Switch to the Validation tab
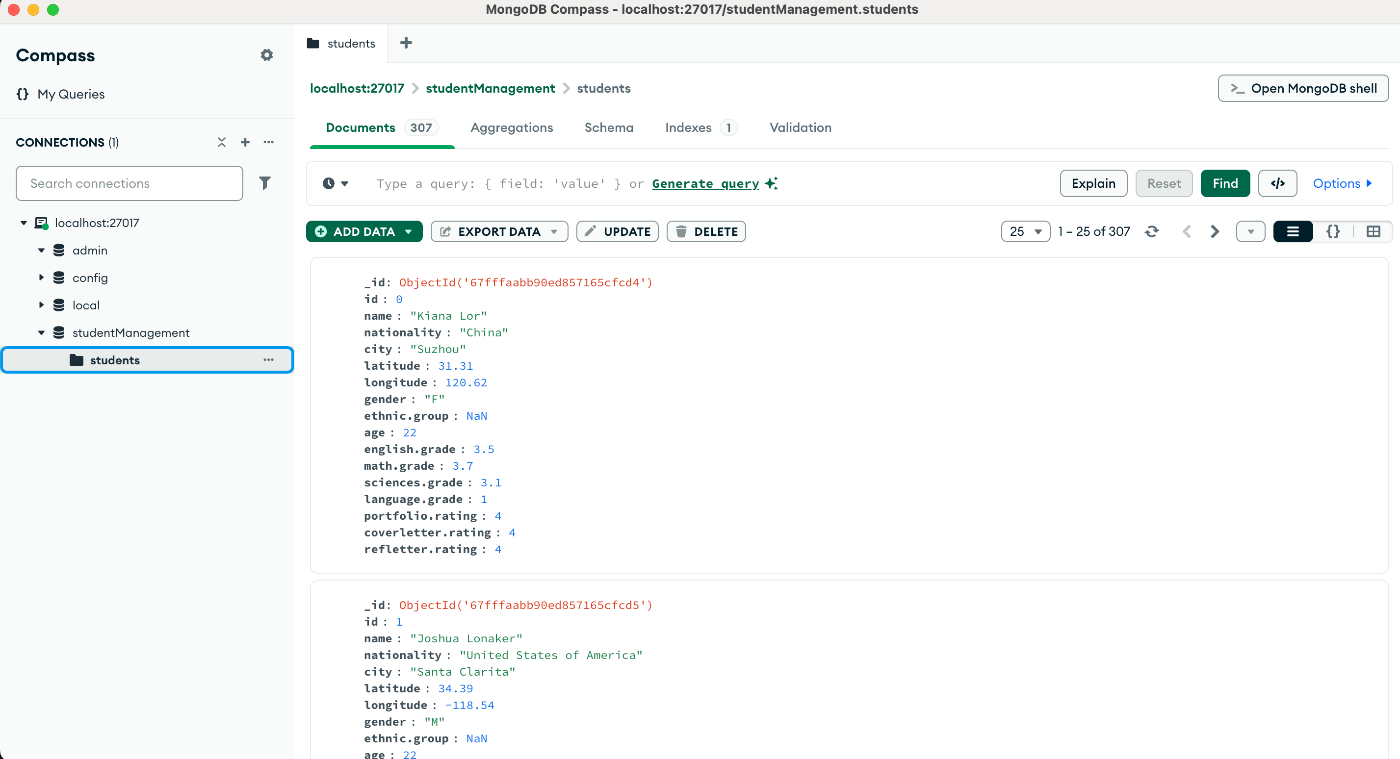 tap(800, 128)
